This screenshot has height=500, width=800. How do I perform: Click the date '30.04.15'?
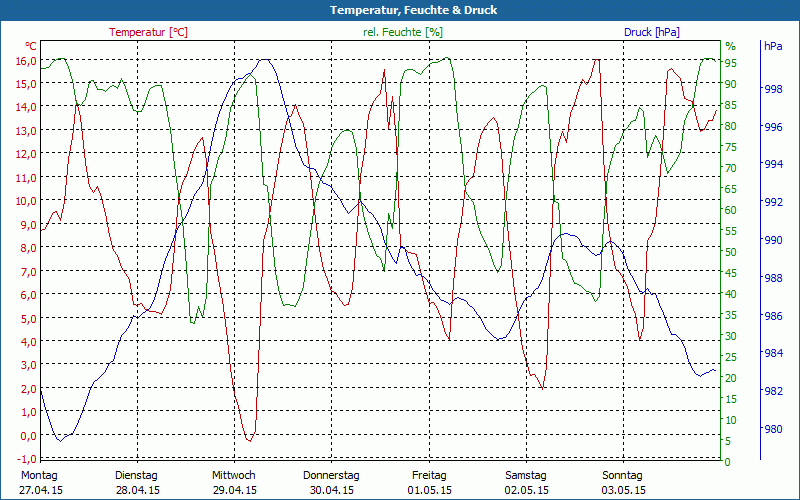pyautogui.click(x=332, y=490)
